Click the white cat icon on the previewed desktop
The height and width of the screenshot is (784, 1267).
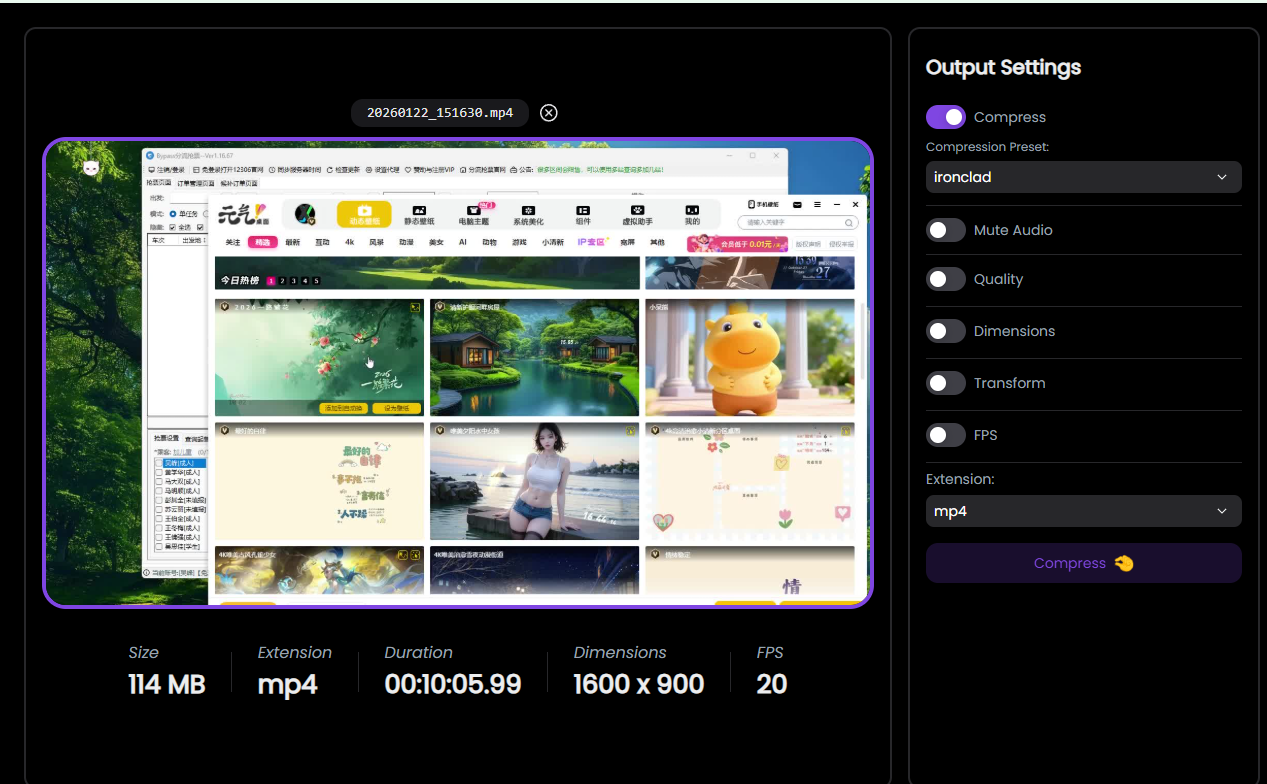(x=91, y=169)
